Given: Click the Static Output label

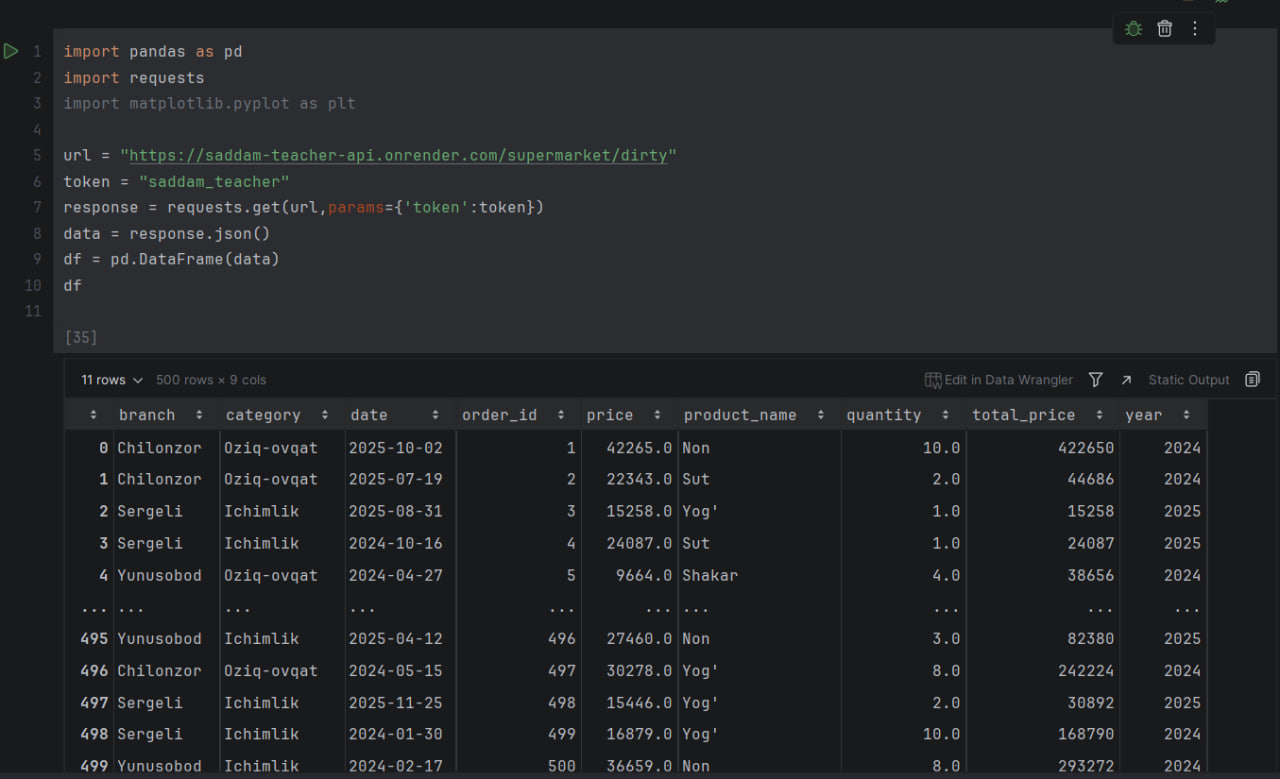Looking at the screenshot, I should pos(1188,380).
